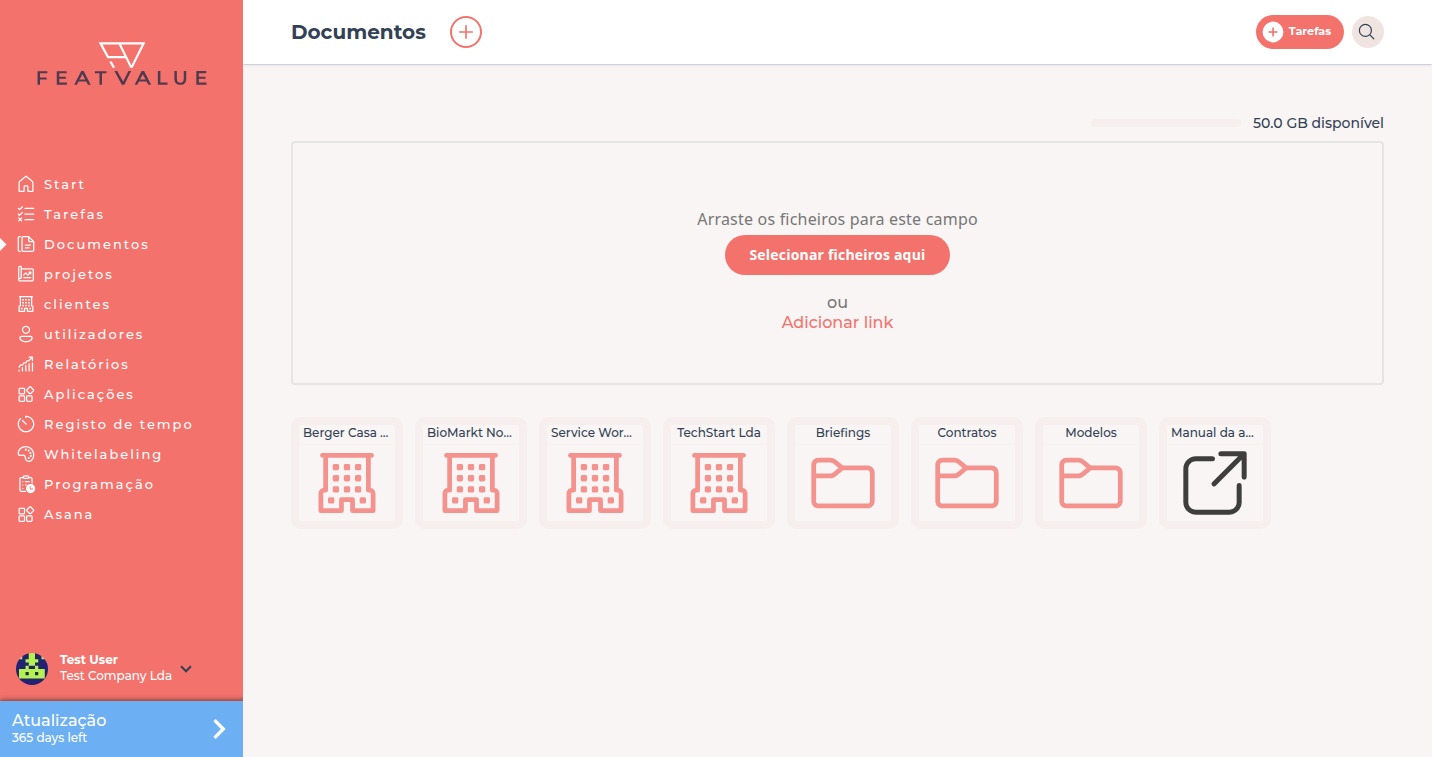Click the Asana grid icon in sidebar

coord(26,514)
